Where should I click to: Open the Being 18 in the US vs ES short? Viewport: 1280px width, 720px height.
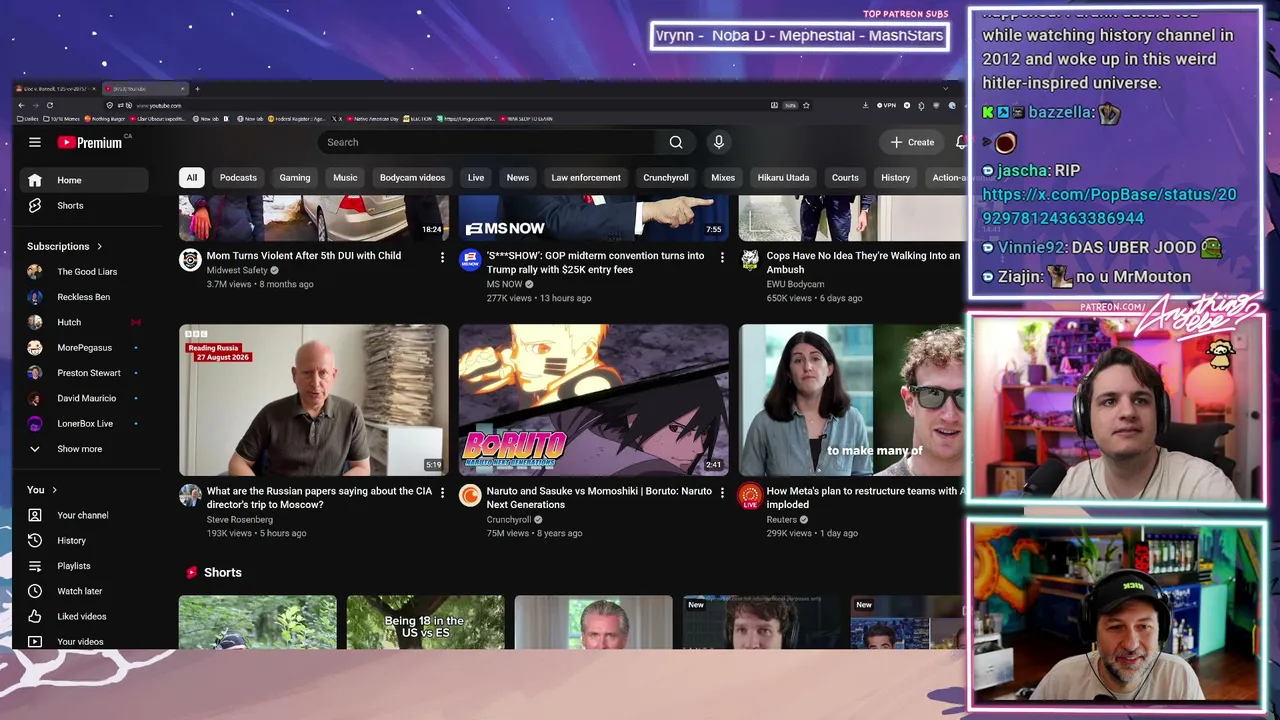pyautogui.click(x=426, y=622)
